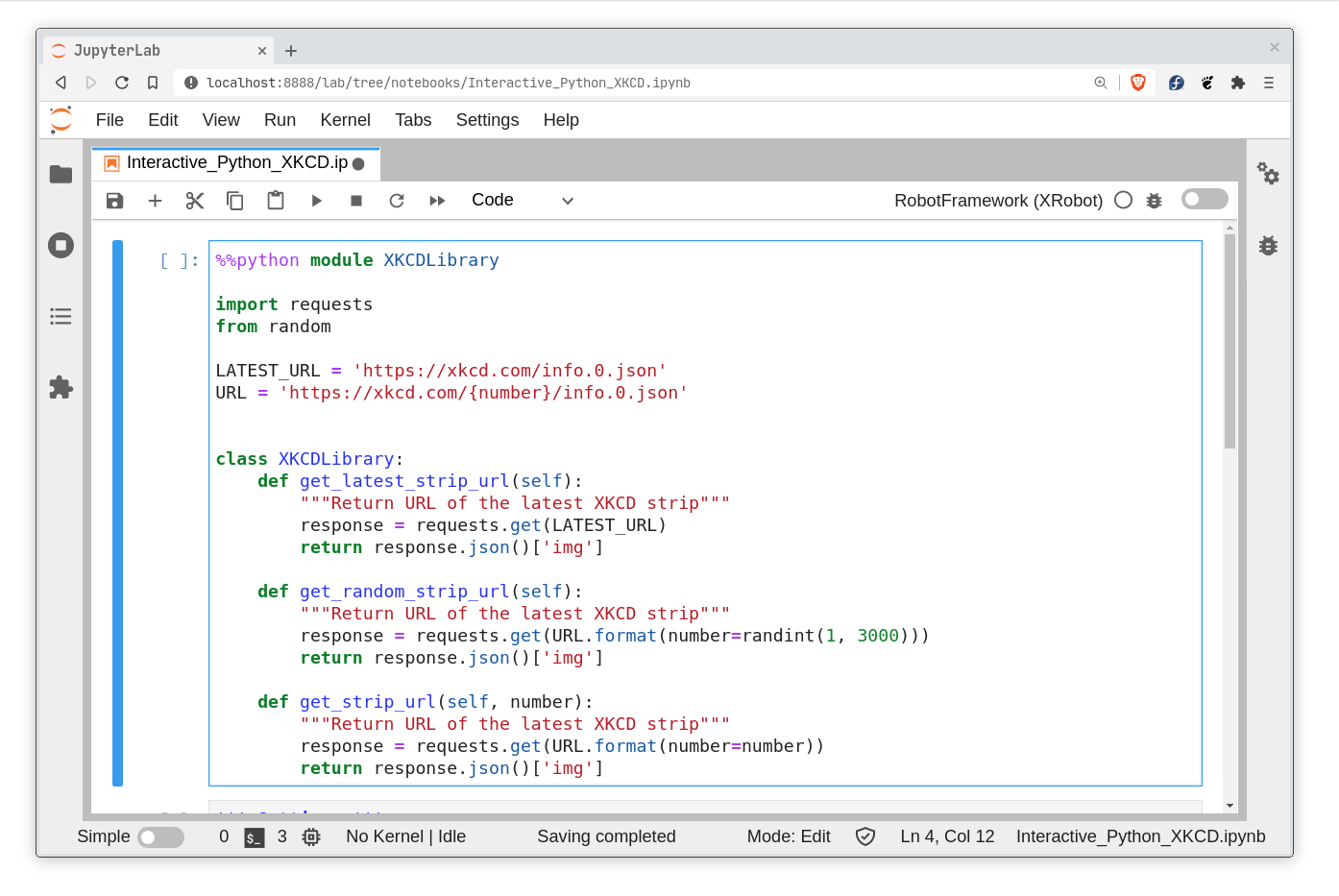Screen dimensions: 1339x896
Task: Open a new browser tab
Action: pos(291,51)
